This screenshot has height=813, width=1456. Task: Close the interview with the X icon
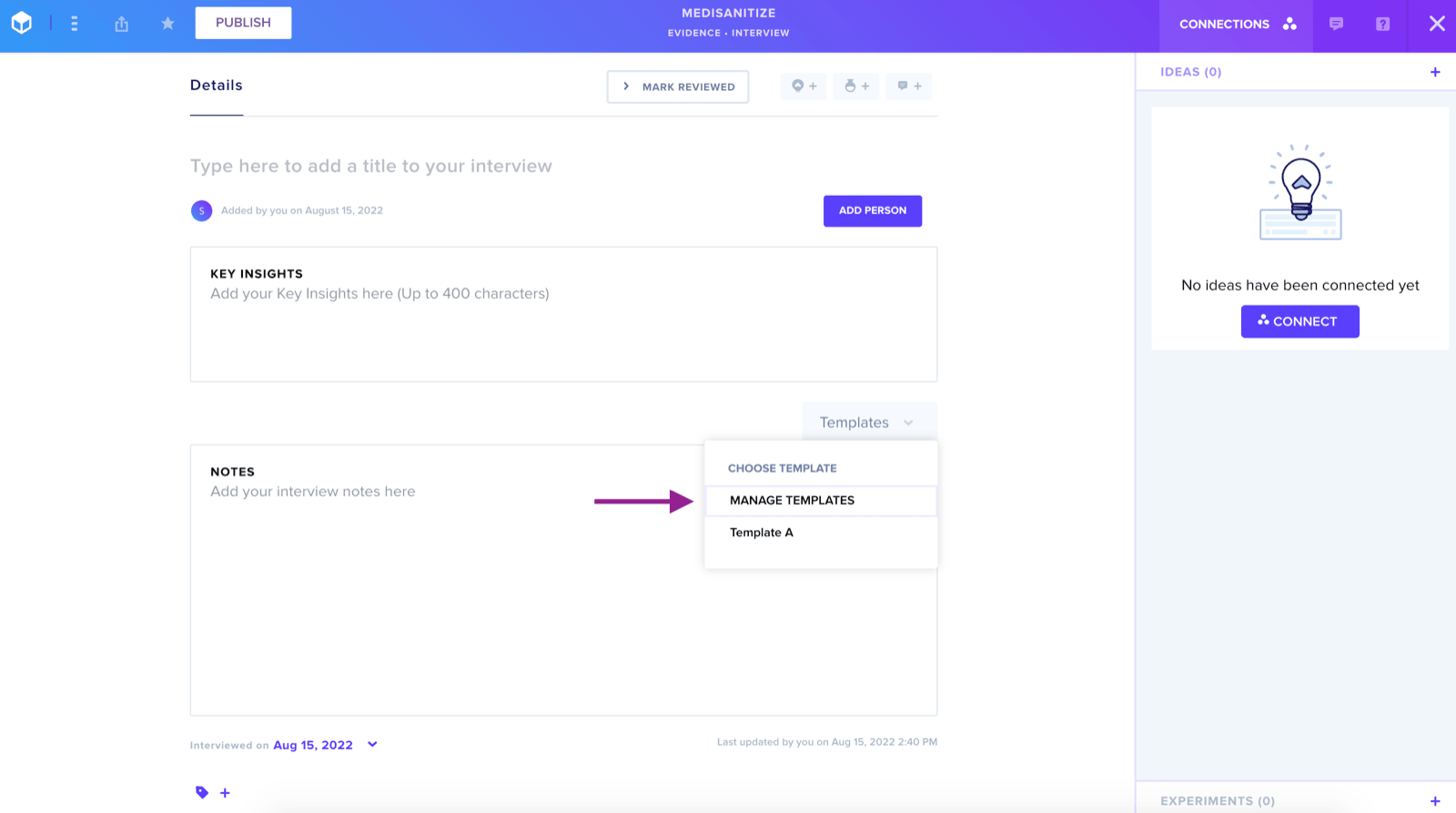pos(1437,24)
